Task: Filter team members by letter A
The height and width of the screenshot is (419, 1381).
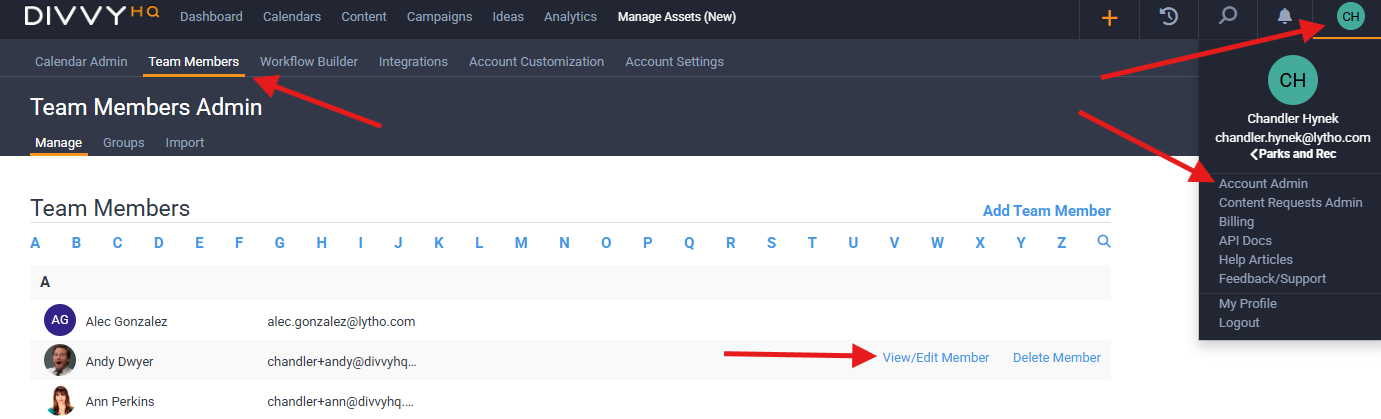Action: (x=35, y=242)
